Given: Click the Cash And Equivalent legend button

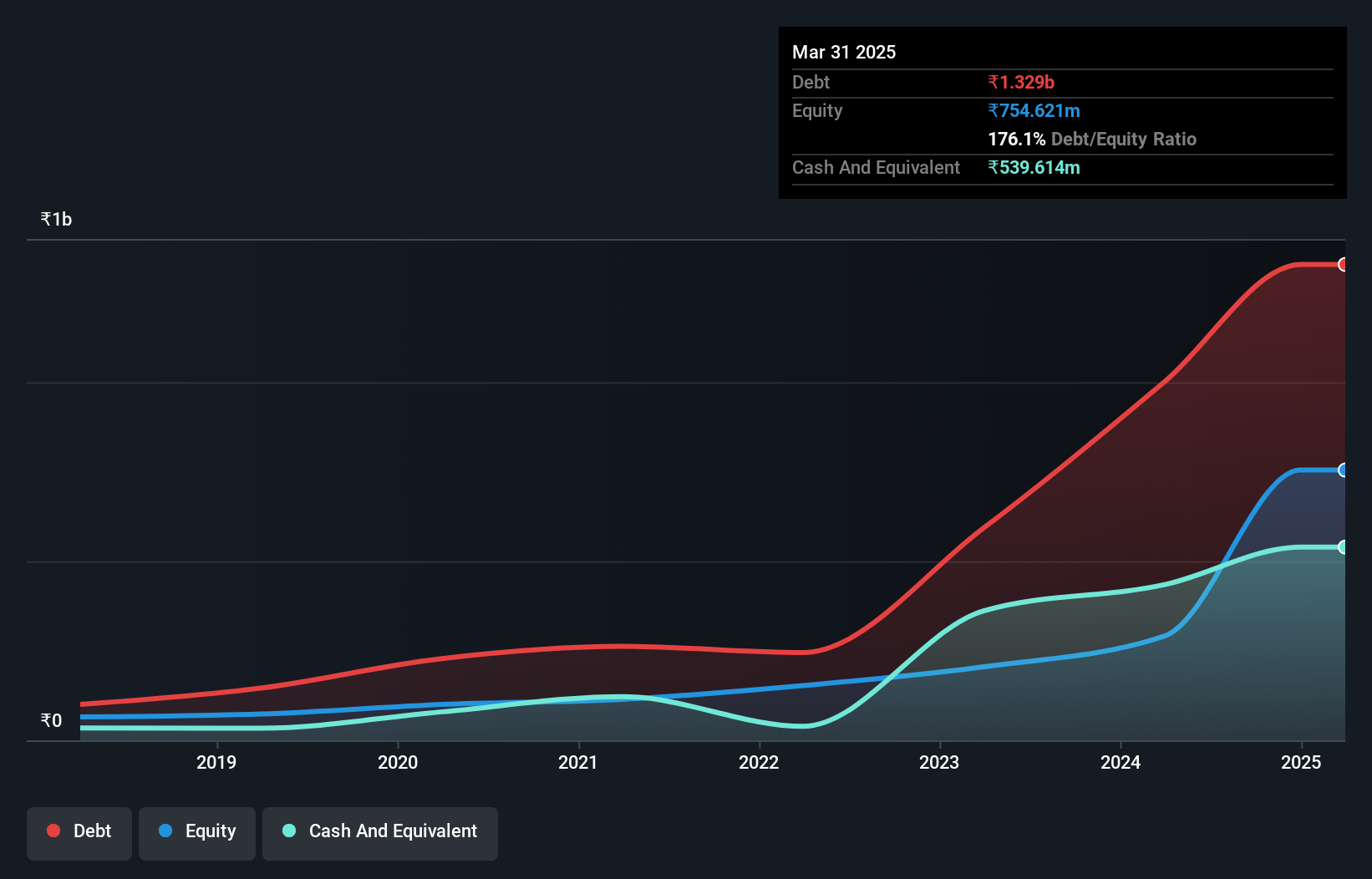Looking at the screenshot, I should [379, 831].
